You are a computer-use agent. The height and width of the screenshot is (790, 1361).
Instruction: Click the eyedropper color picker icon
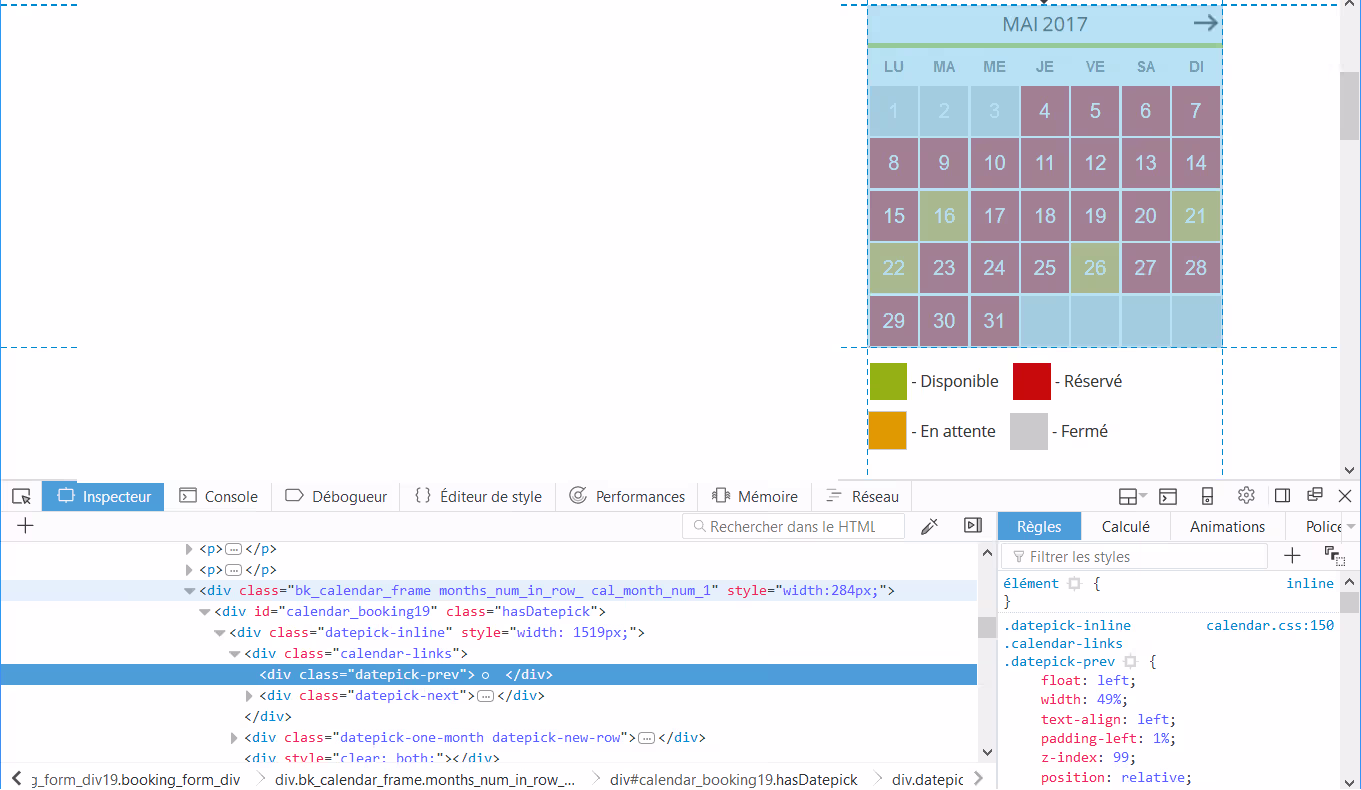[929, 526]
